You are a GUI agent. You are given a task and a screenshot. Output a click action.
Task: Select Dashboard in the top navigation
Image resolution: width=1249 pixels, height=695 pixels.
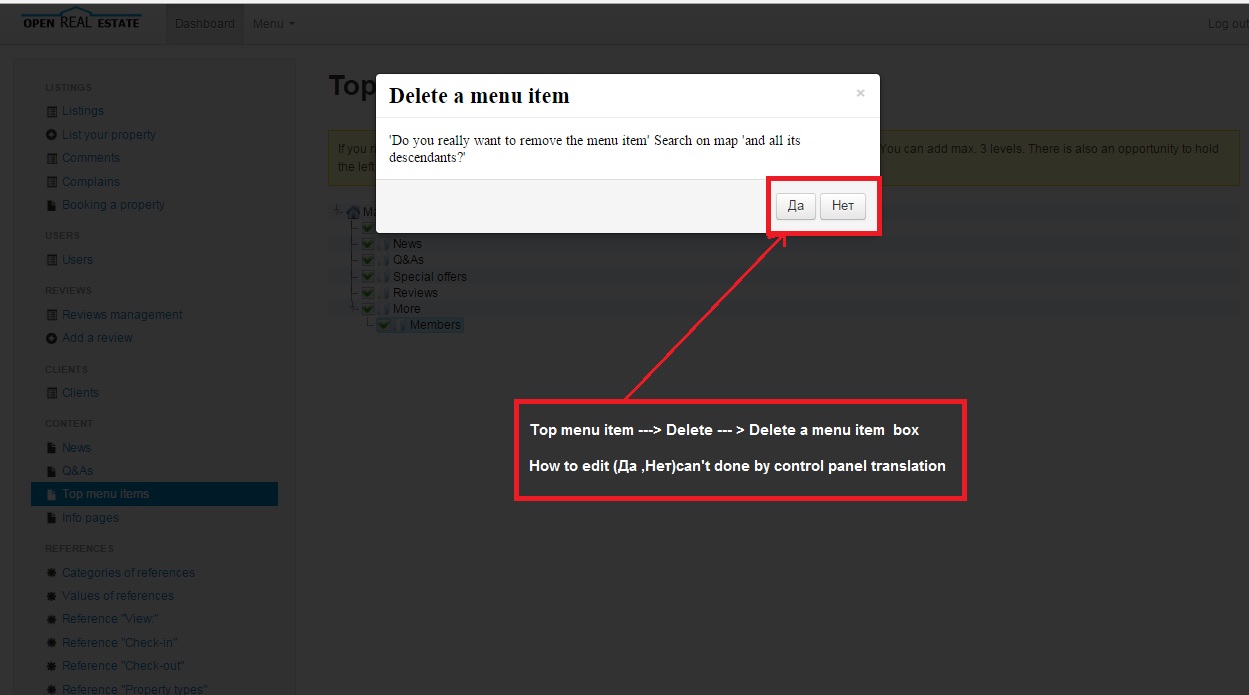(x=204, y=23)
